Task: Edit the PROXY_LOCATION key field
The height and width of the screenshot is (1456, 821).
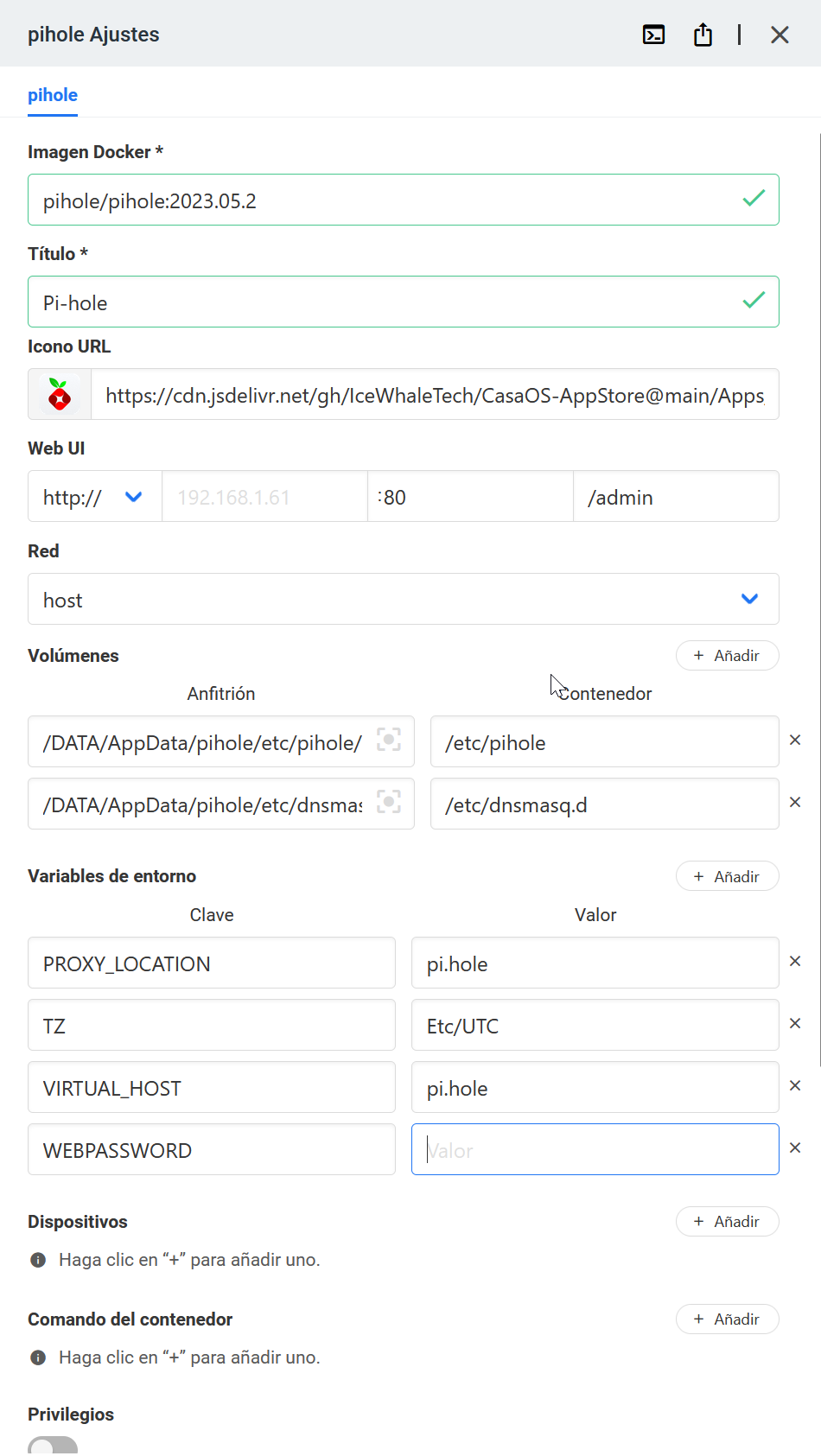Action: 212,963
